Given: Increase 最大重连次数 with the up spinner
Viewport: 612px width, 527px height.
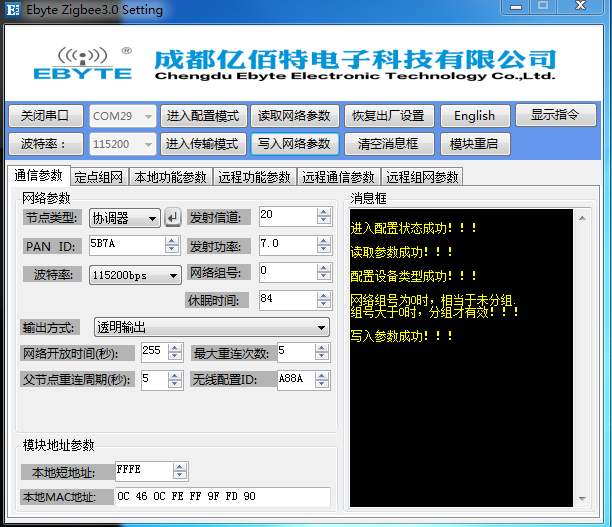Looking at the screenshot, I should coord(321,347).
